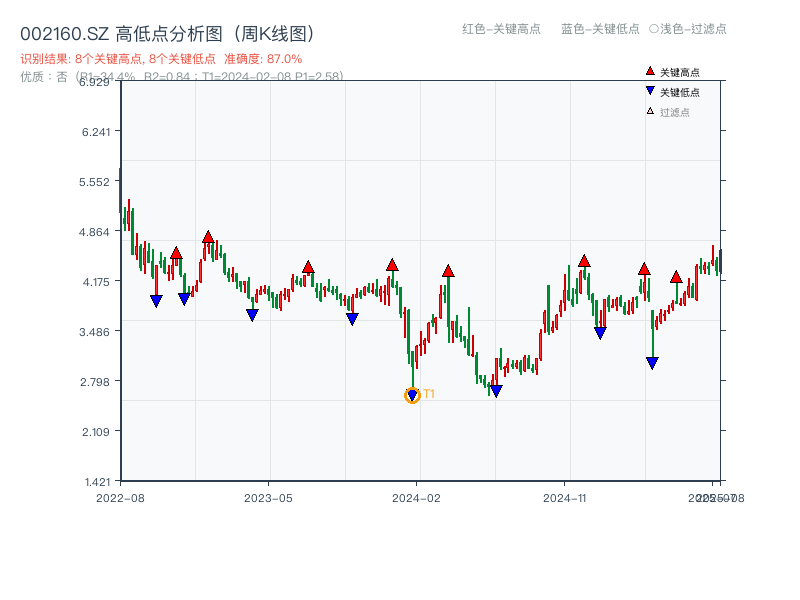Viewport: 800px width, 600px height.
Task: Click the rightmost red triangle marker on the chart
Action: pyautogui.click(x=677, y=277)
